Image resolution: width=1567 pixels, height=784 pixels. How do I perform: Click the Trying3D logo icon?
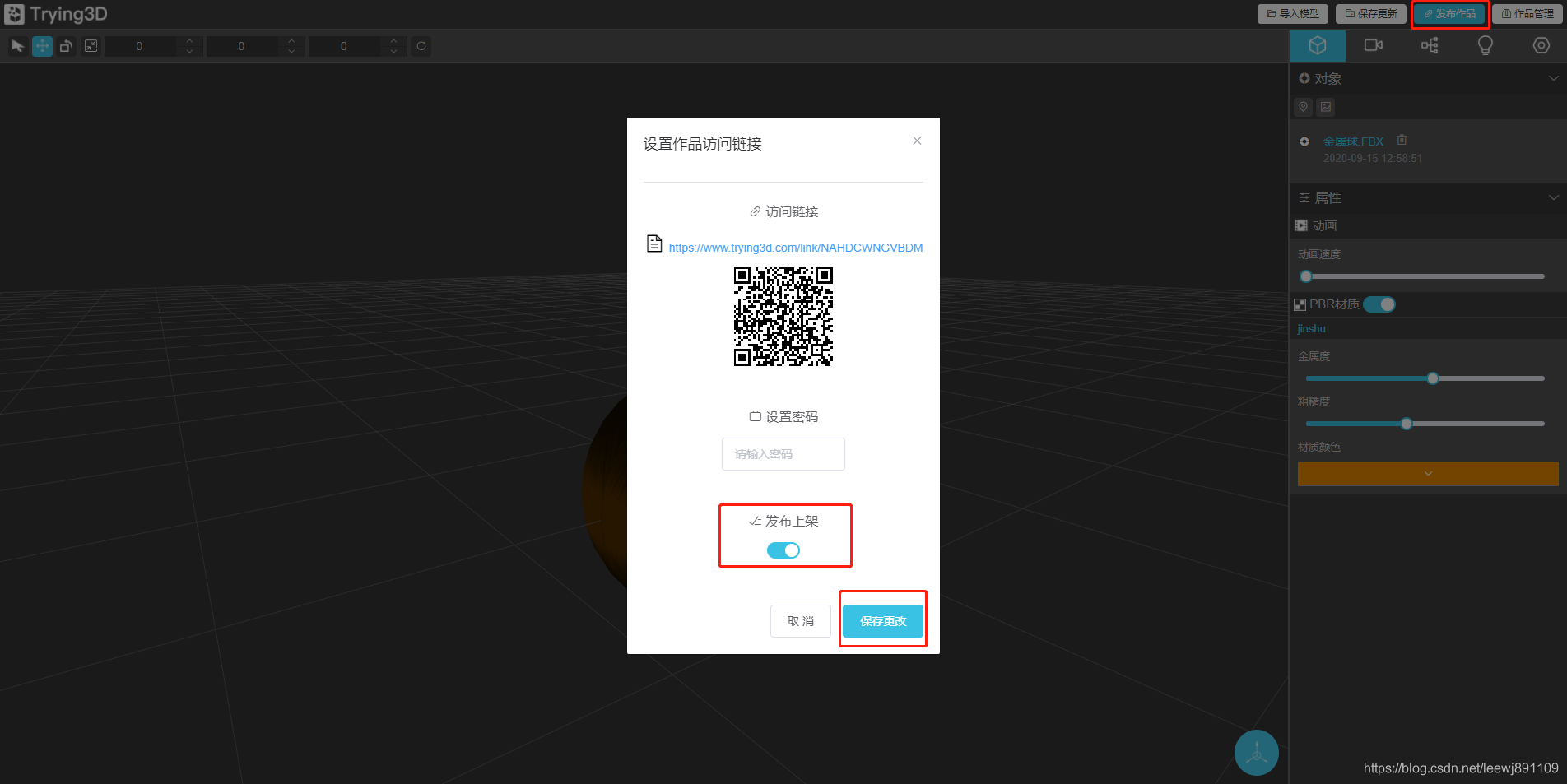click(x=14, y=14)
